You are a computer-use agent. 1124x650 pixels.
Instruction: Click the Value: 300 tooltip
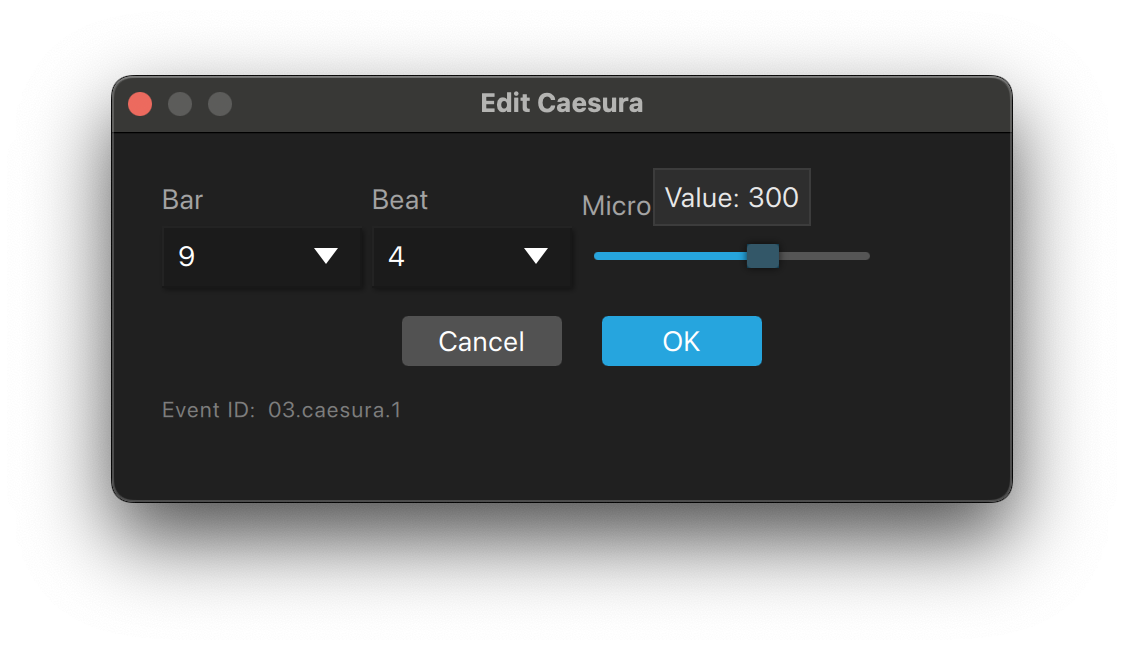[x=732, y=197]
